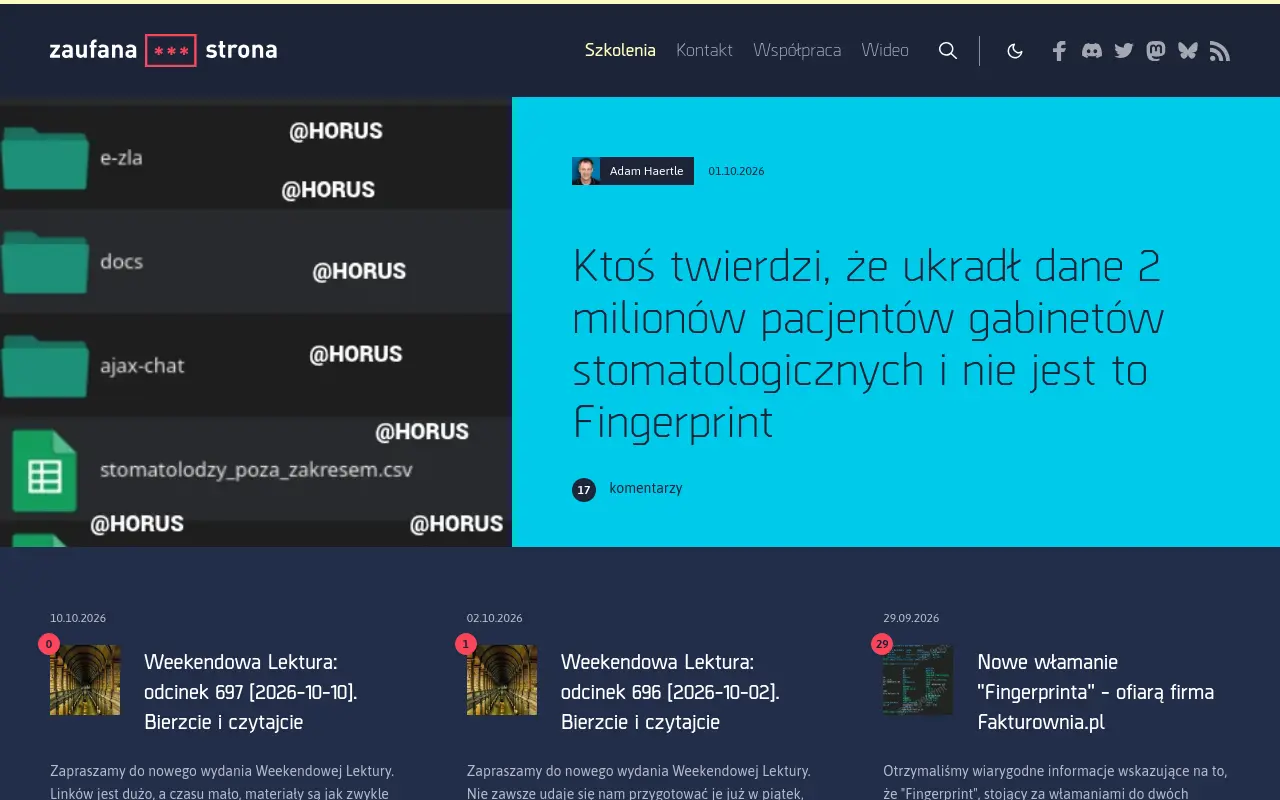Screen dimensions: 1280x800
Task: Click the 29 comments badge
Action: click(x=882, y=644)
